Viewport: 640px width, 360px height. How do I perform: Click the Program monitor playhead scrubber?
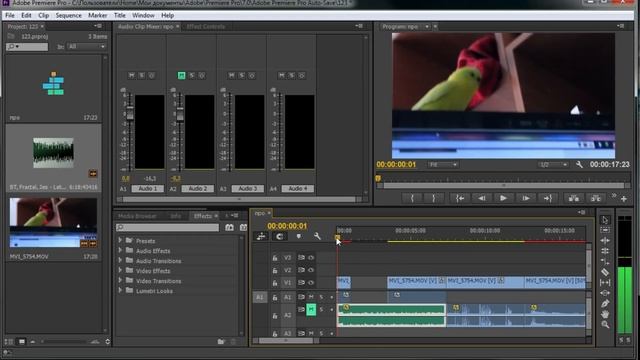coord(378,178)
